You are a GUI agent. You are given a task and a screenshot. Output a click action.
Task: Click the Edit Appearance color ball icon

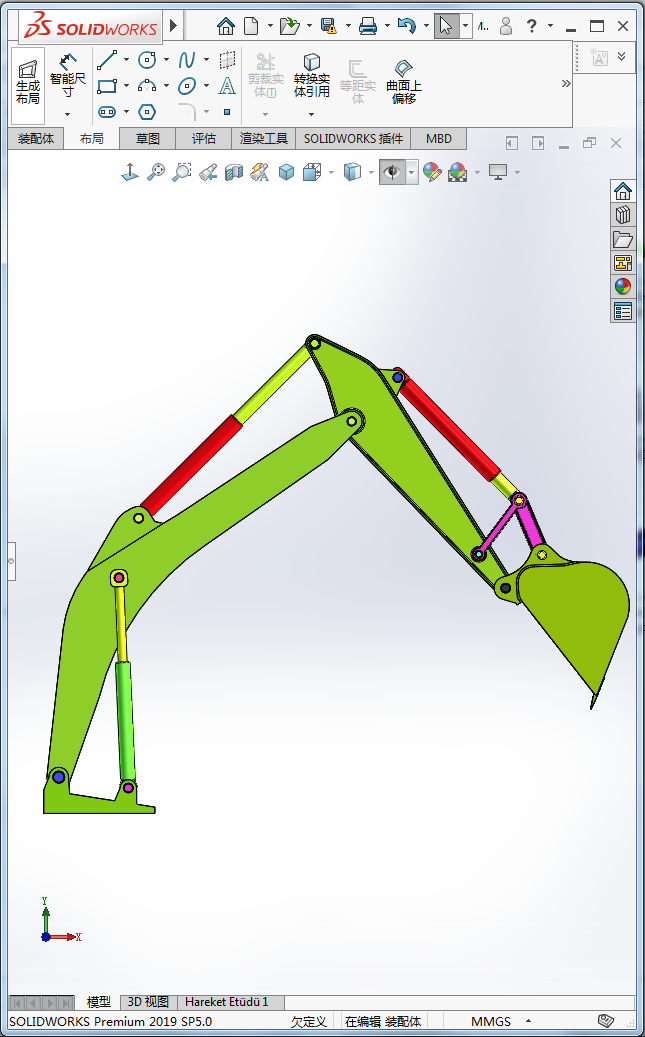coord(432,172)
